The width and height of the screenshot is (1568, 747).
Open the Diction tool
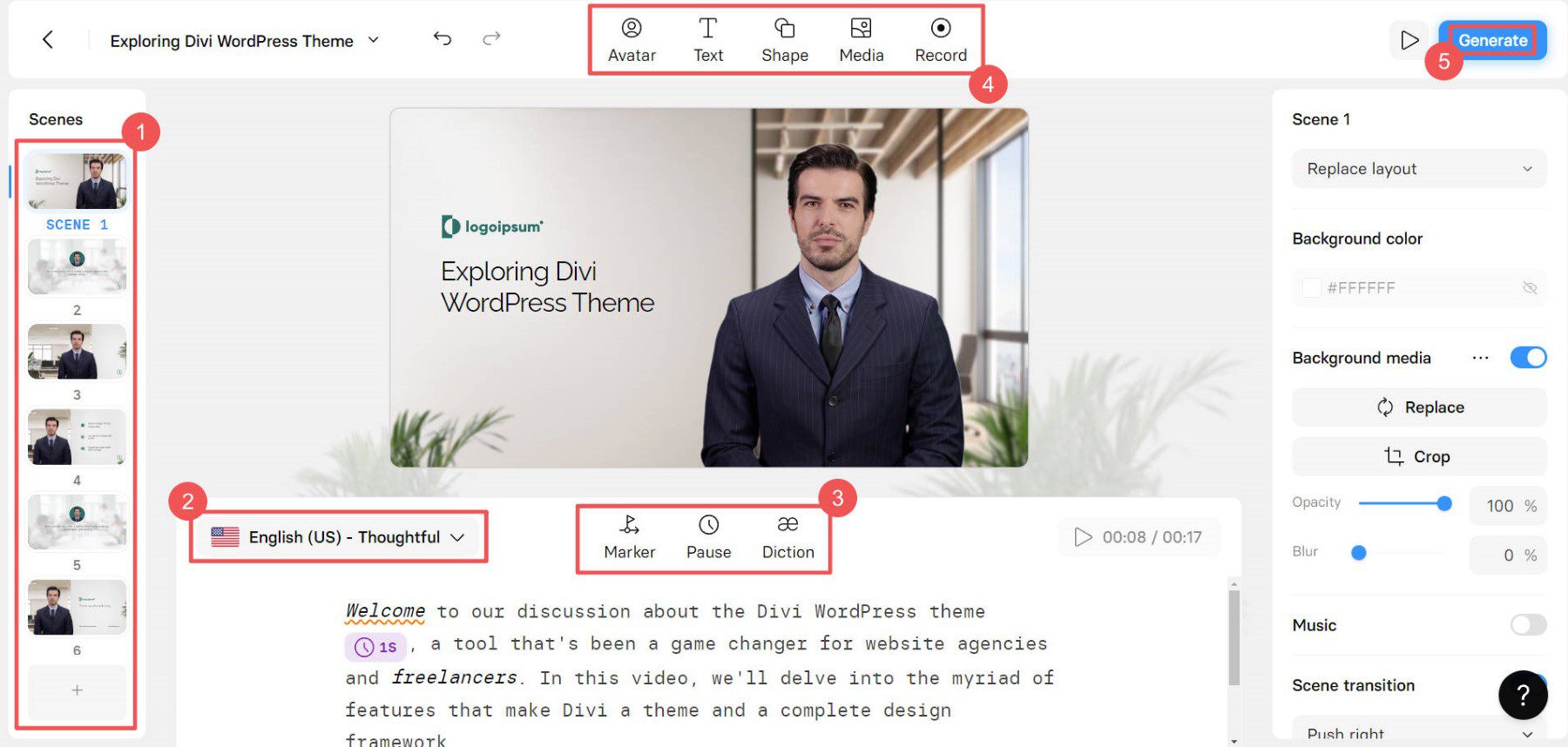point(787,537)
